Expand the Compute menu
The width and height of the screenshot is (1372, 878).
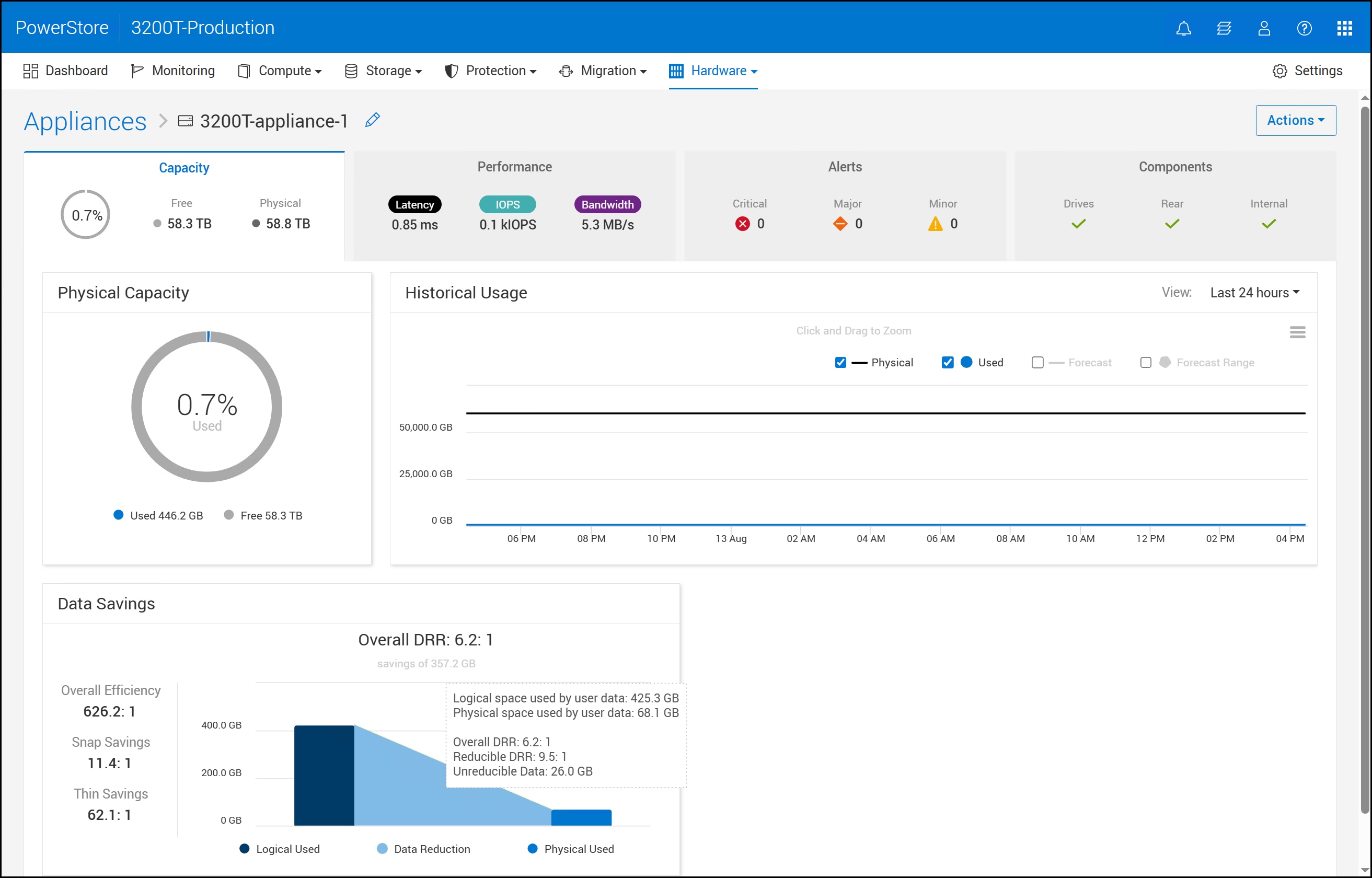tap(279, 71)
